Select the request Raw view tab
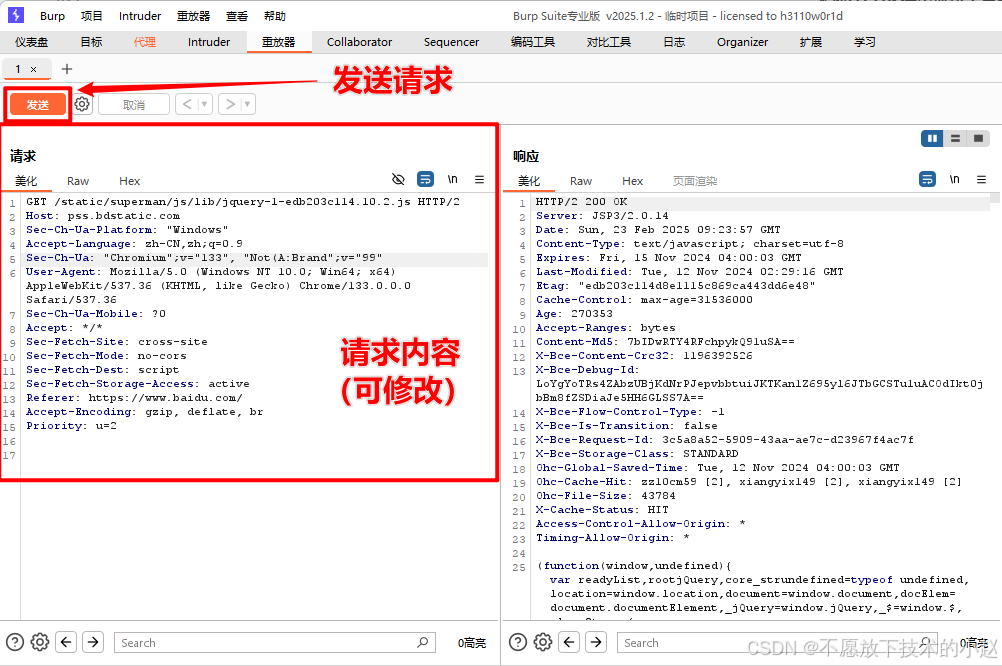This screenshot has height=666, width=1002. 78,181
